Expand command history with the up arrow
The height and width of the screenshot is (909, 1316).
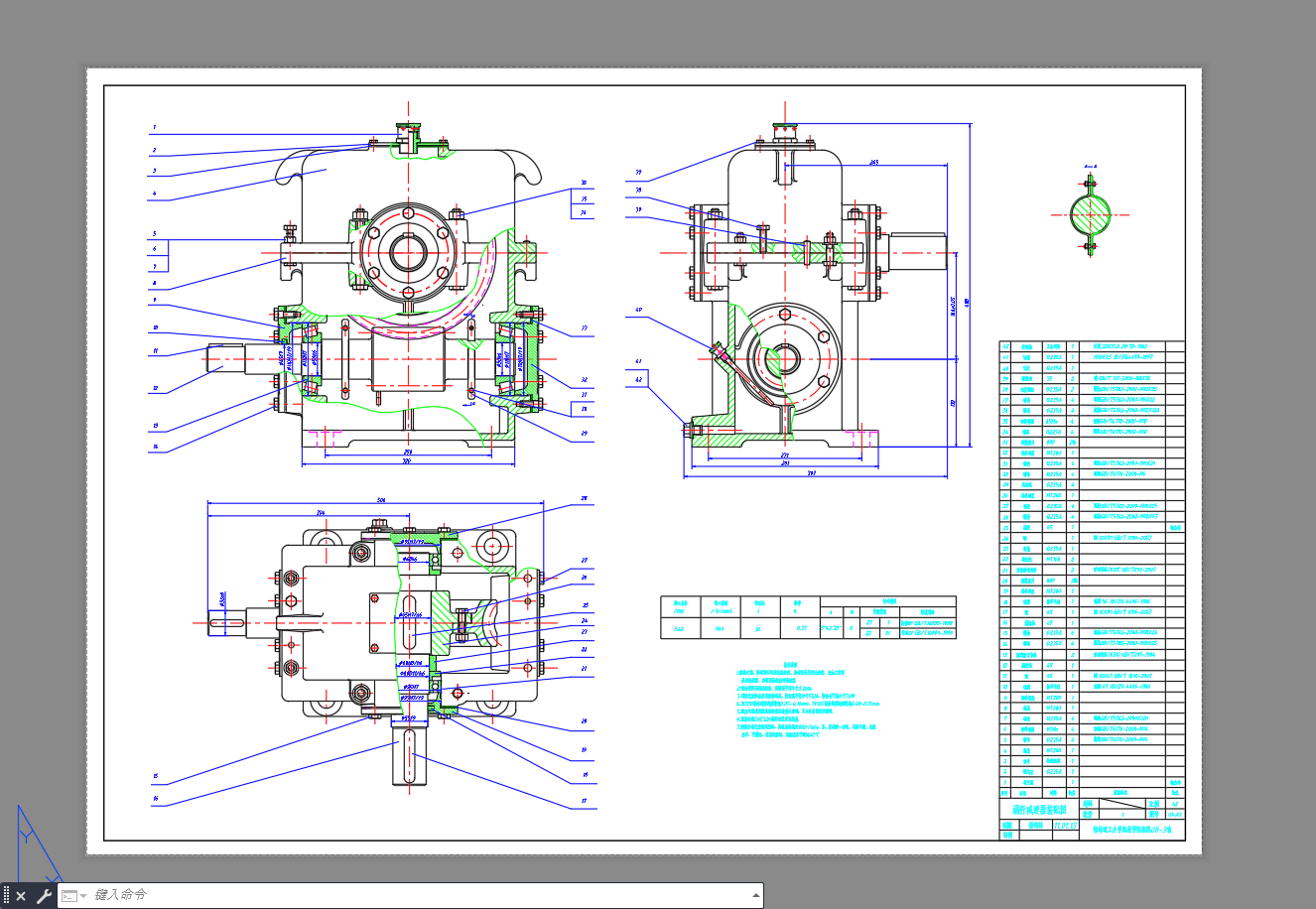756,895
